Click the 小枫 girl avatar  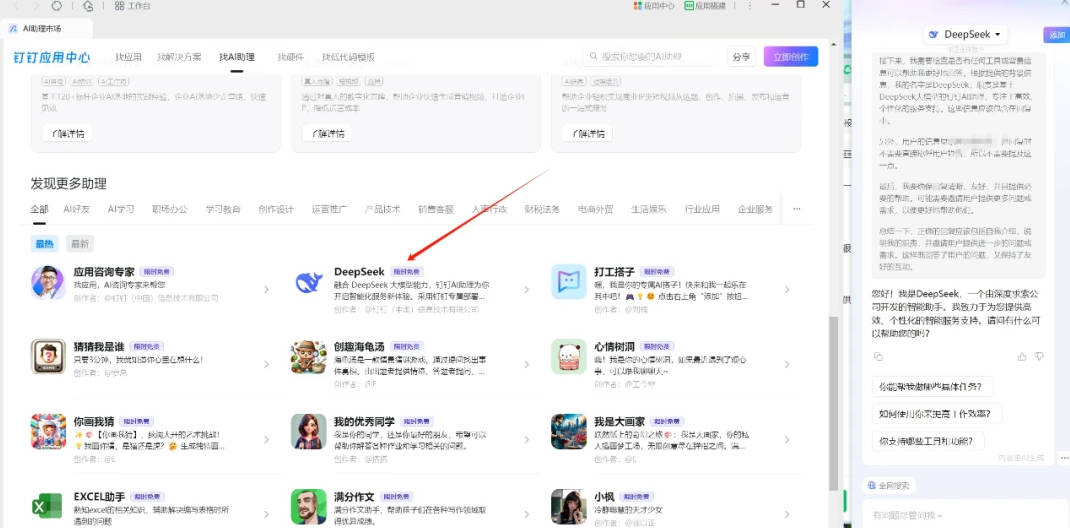pyautogui.click(x=568, y=506)
